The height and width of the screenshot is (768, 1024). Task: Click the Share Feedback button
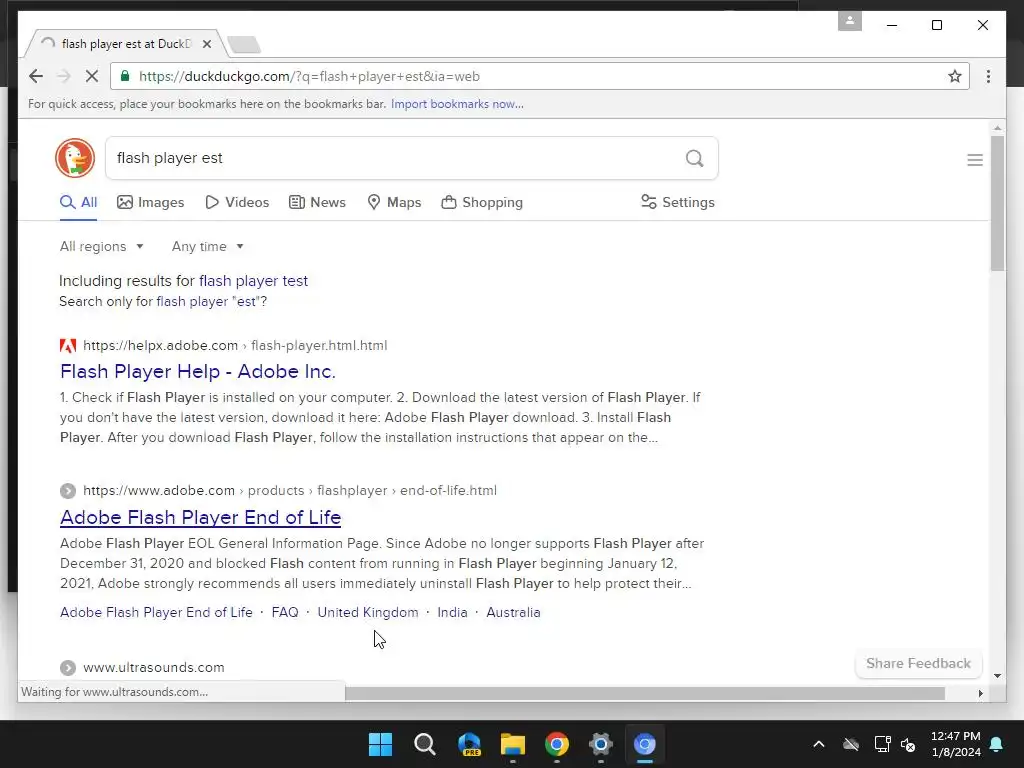[918, 664]
